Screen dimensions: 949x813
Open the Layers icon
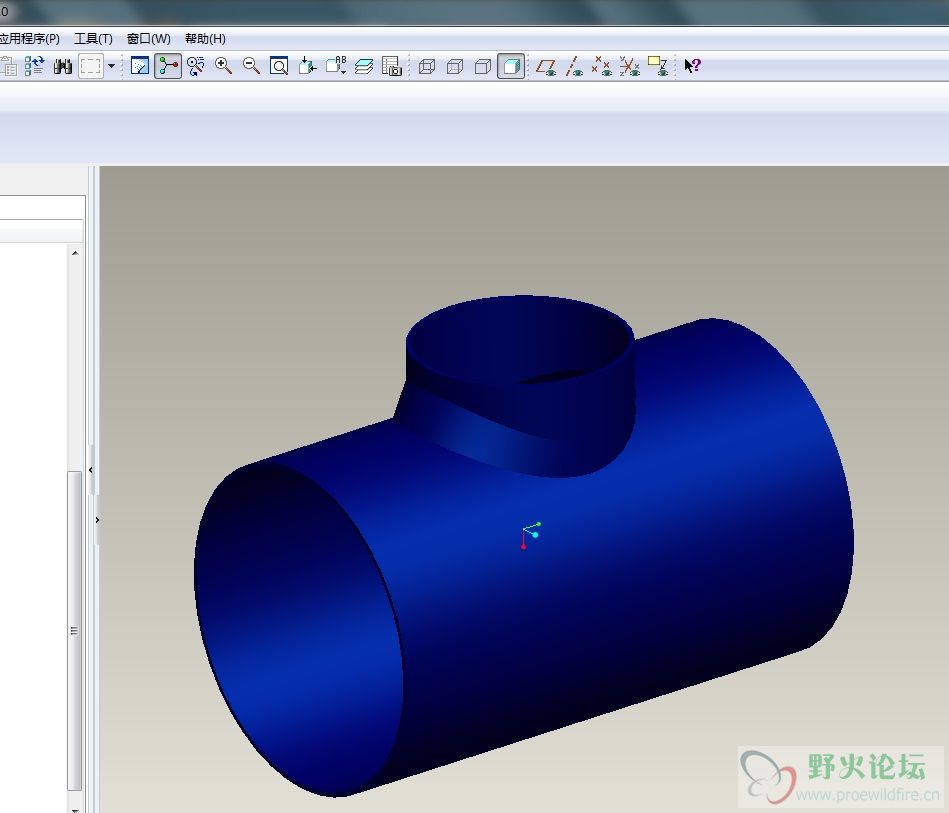pyautogui.click(x=364, y=65)
